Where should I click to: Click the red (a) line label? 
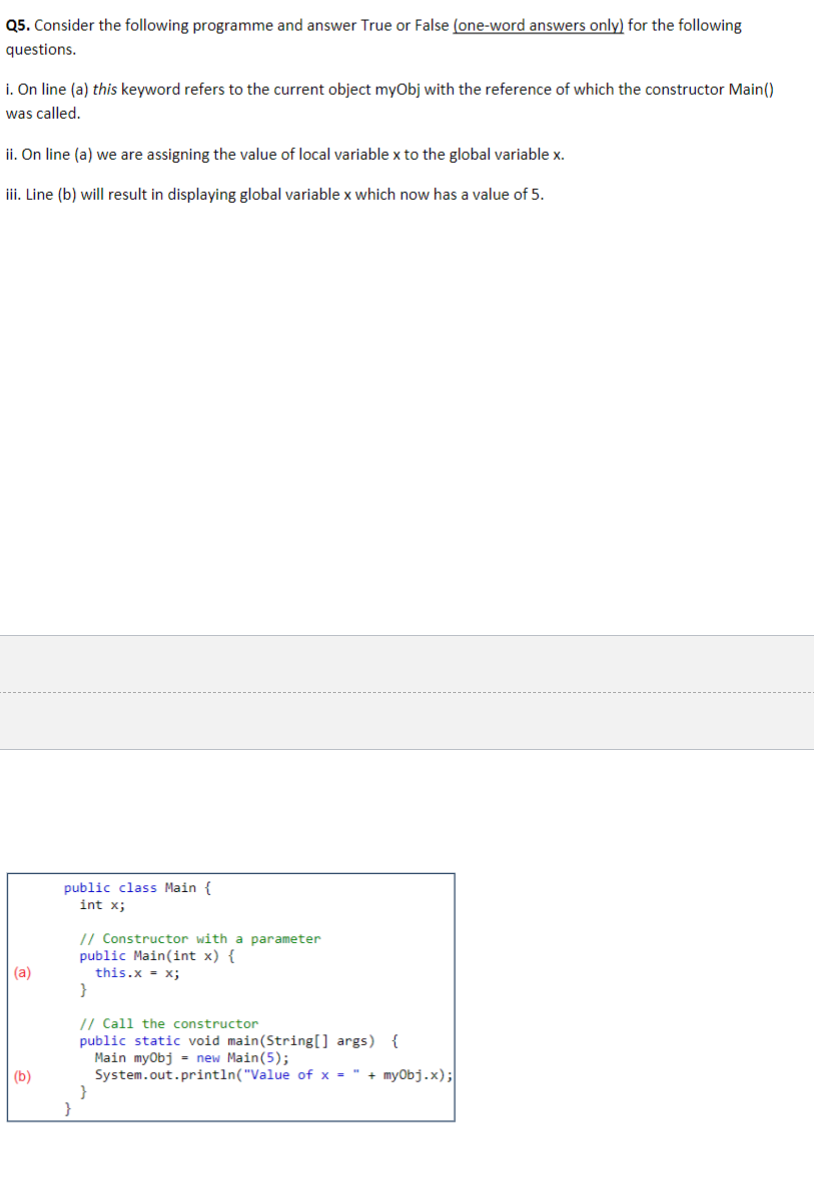22,971
